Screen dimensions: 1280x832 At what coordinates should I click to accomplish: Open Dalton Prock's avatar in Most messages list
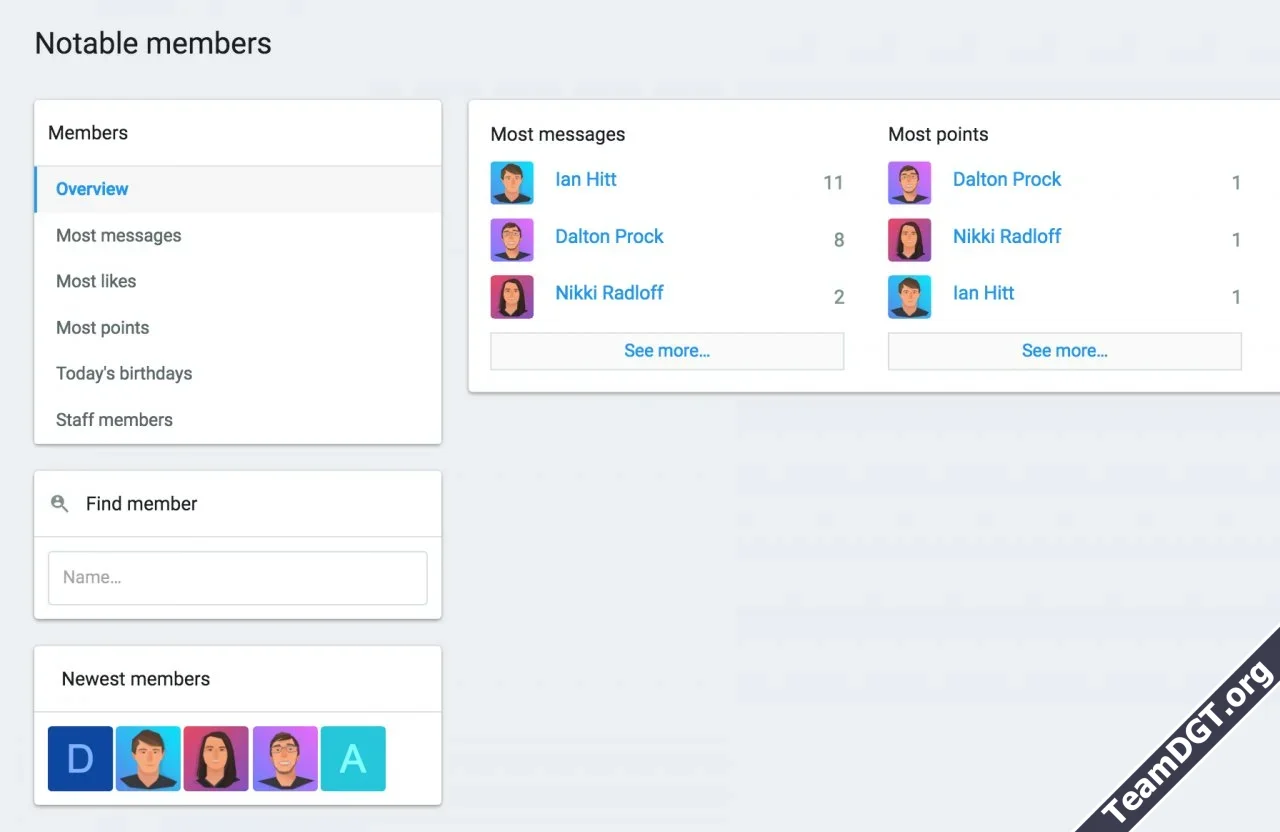(x=512, y=240)
